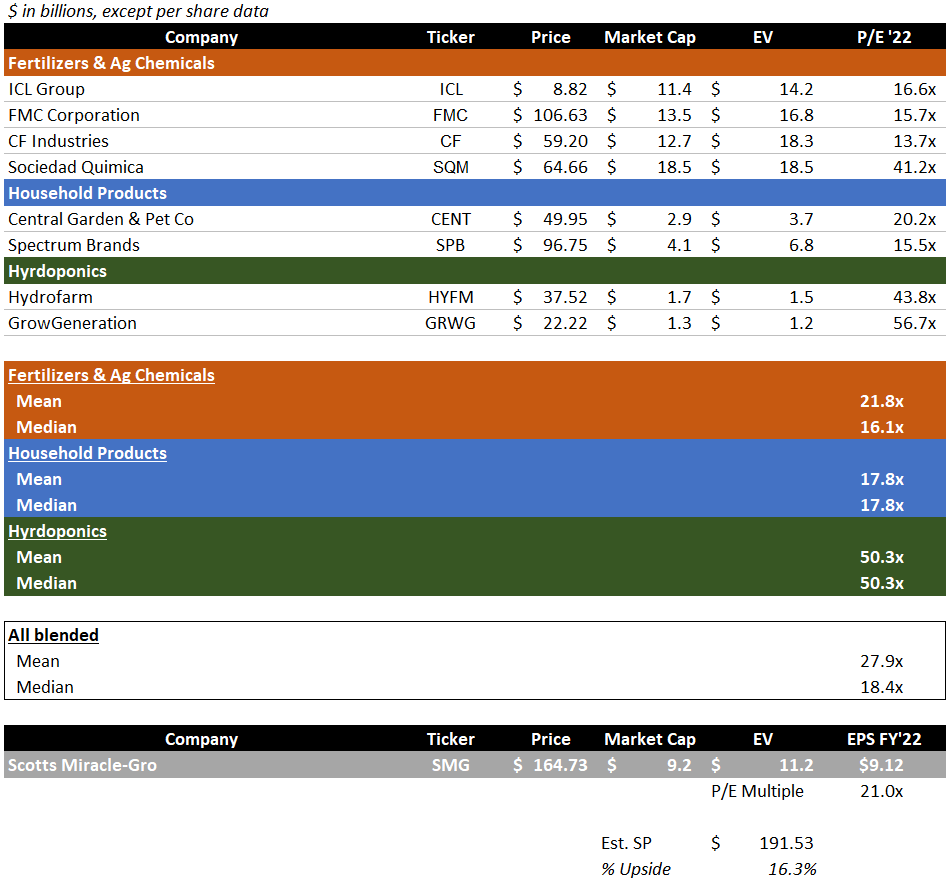Click the SPB ticker cell
Screen dimensions: 948x883
coord(451,245)
